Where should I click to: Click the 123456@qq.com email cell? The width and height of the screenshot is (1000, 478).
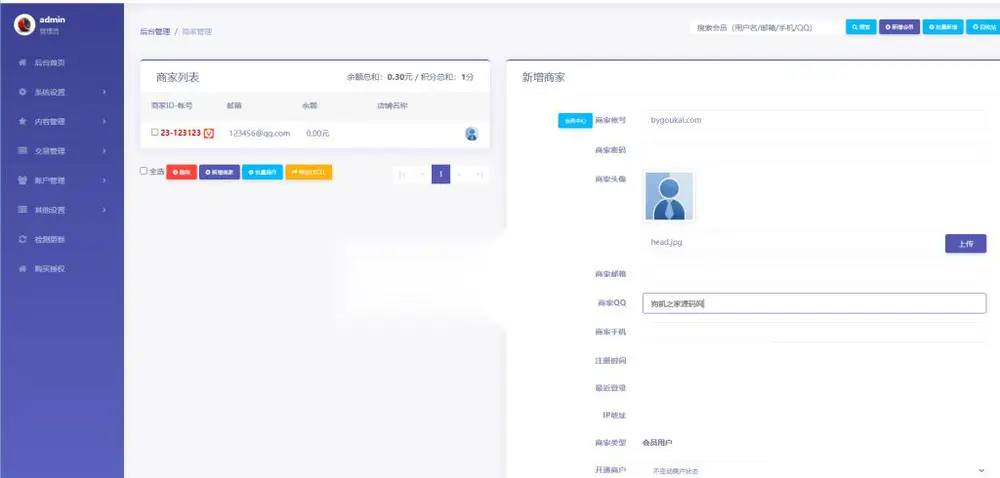point(260,133)
